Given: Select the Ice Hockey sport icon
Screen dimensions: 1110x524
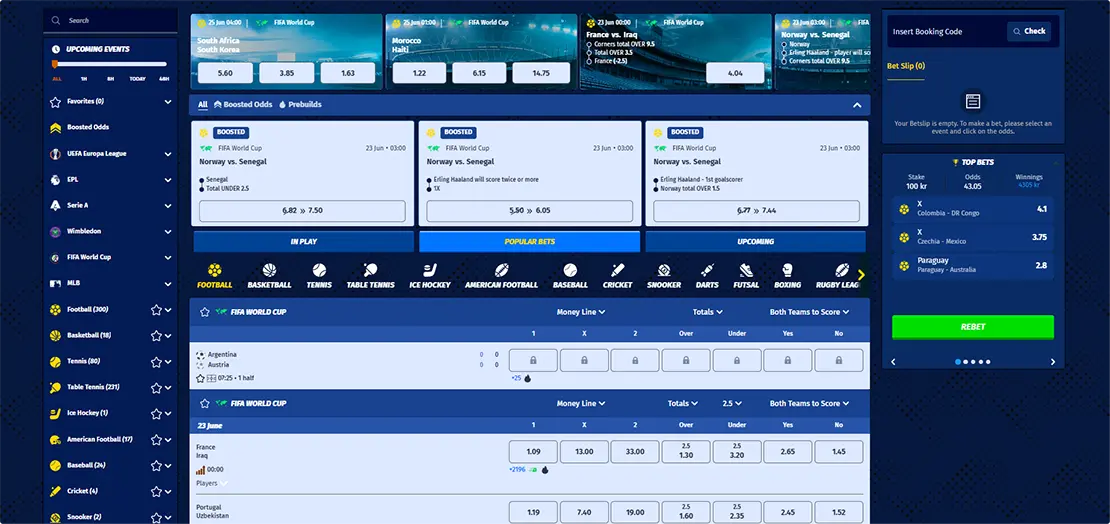Looking at the screenshot, I should tap(430, 270).
